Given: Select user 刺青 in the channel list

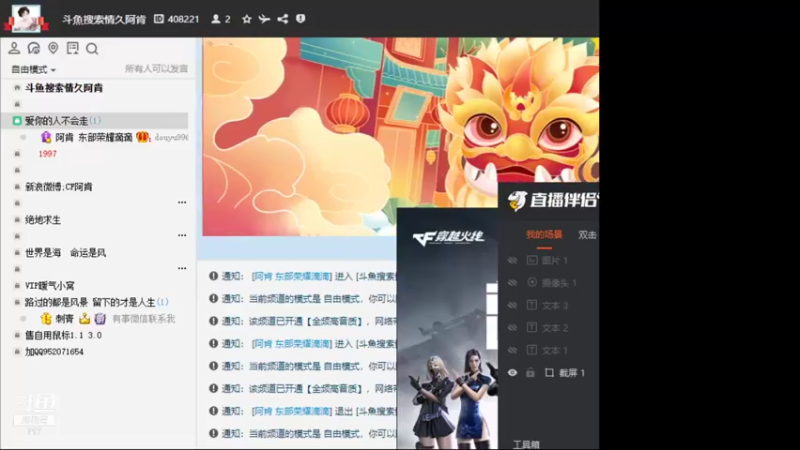Looking at the screenshot, I should point(64,319).
